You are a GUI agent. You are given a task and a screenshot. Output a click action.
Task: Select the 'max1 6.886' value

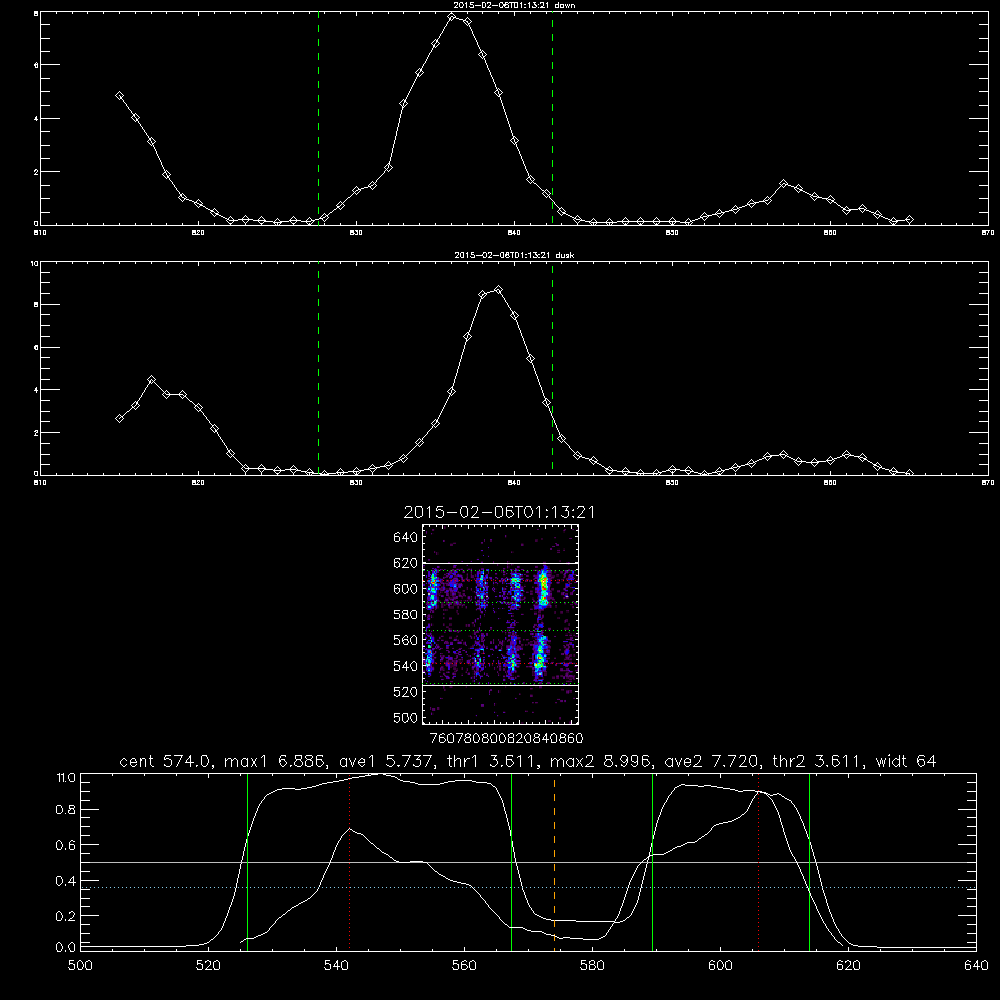[x=275, y=761]
